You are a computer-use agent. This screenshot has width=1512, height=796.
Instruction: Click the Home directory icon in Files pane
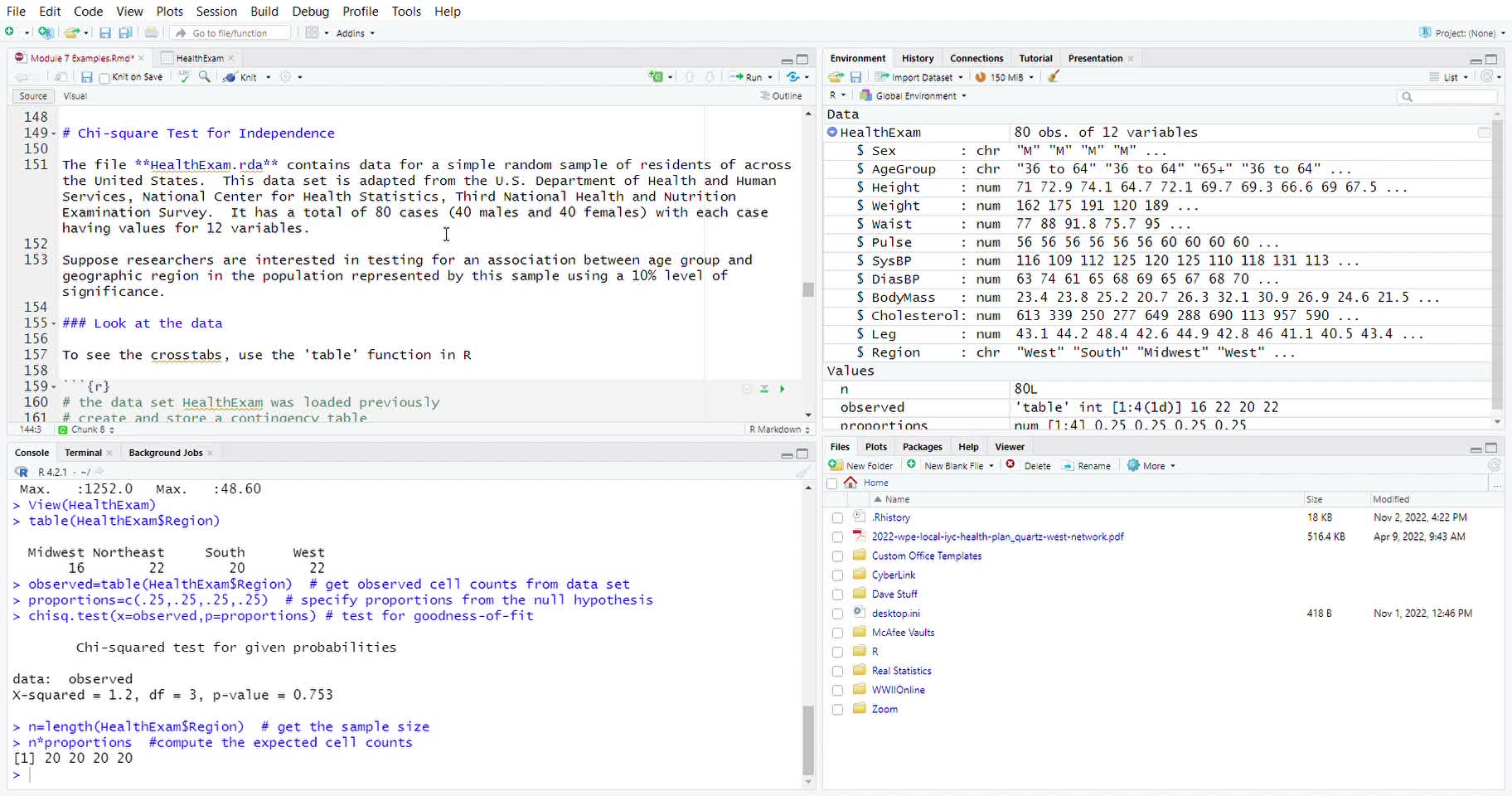click(x=850, y=483)
